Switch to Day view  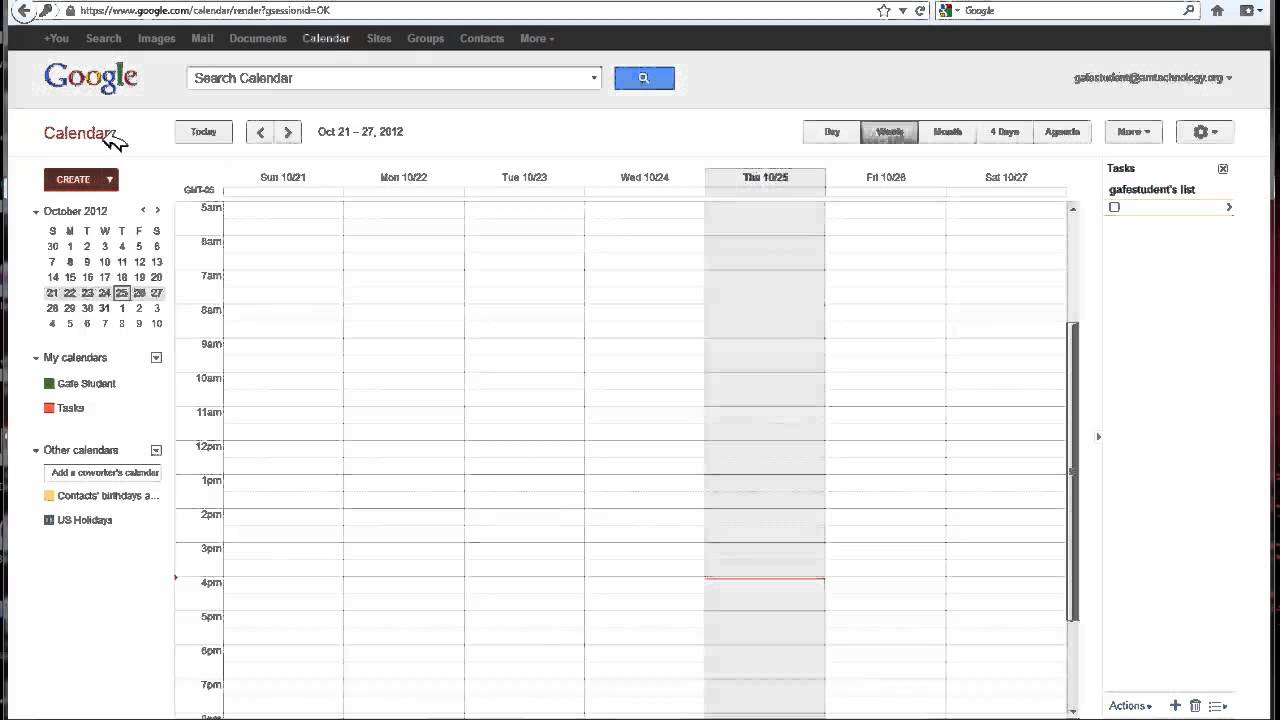pyautogui.click(x=832, y=132)
